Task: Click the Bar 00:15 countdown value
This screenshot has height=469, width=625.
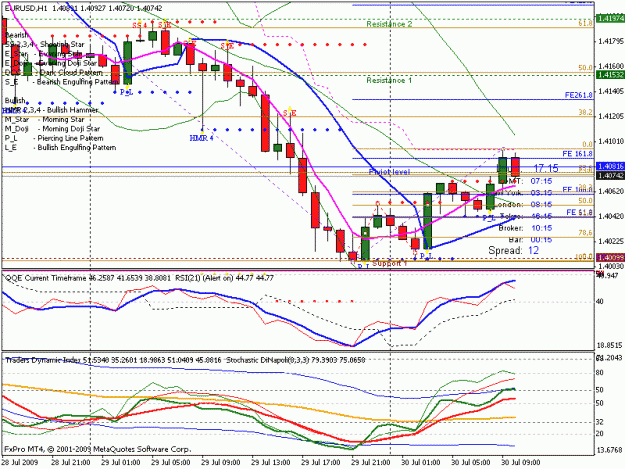Action: (541, 239)
